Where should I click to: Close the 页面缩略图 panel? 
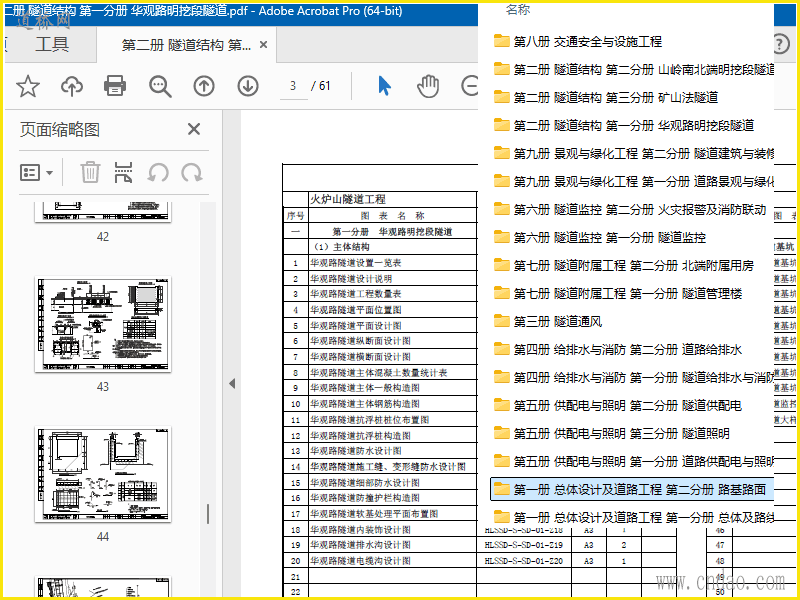pos(194,129)
